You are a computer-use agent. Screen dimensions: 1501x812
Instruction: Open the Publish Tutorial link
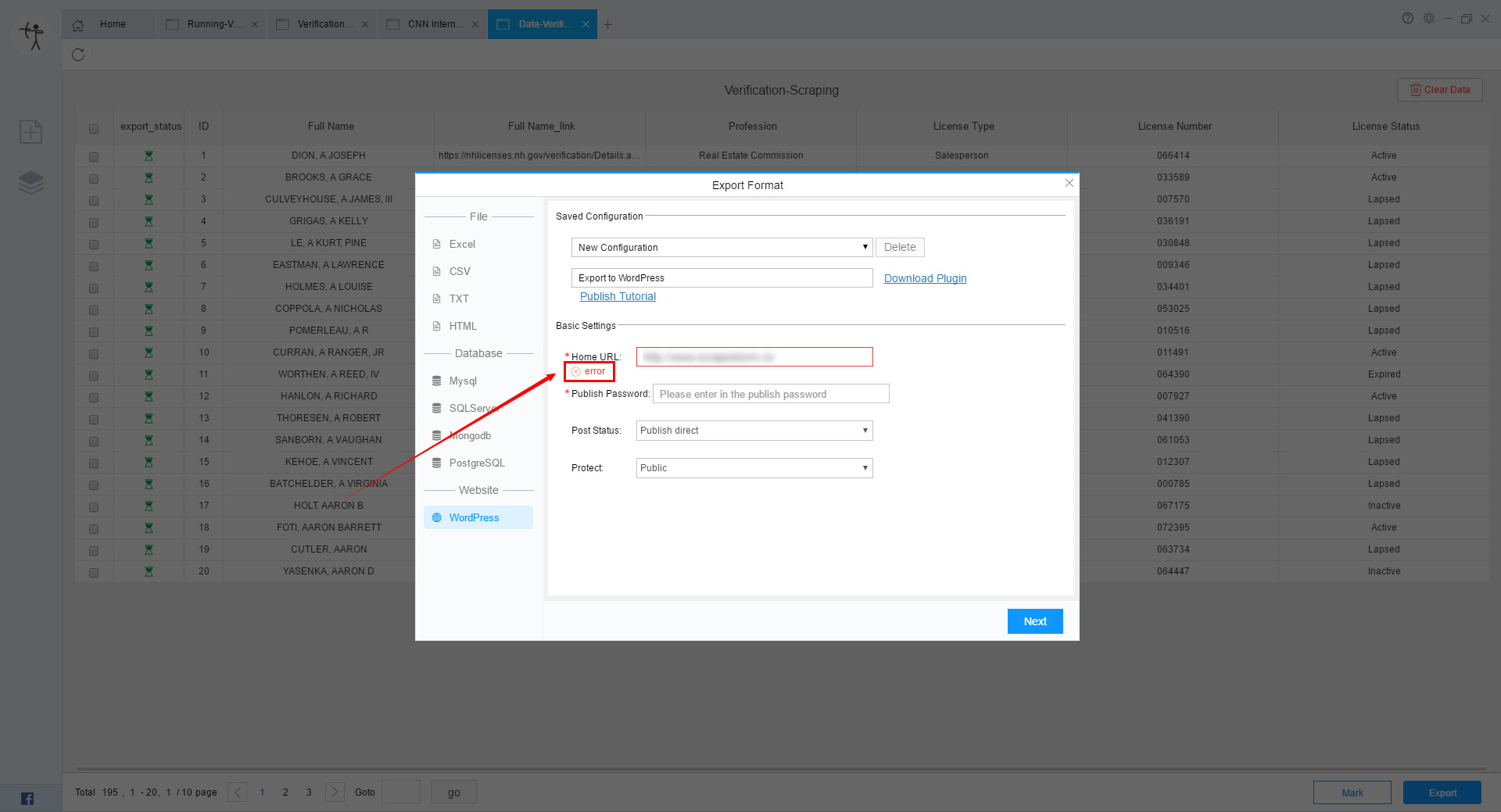coord(618,296)
